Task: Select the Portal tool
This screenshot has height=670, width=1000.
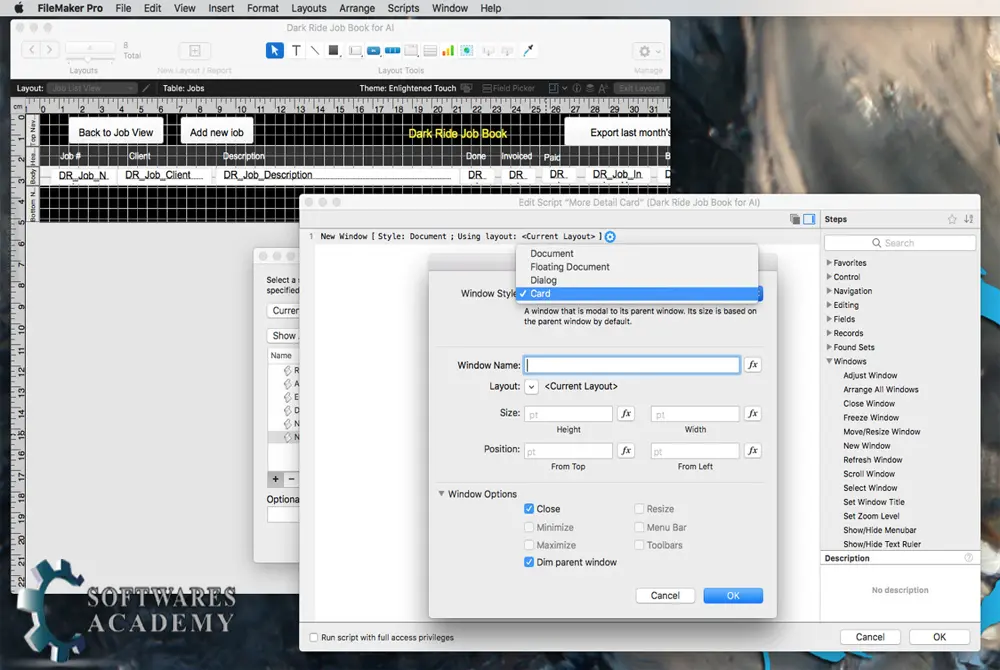Action: pos(430,50)
